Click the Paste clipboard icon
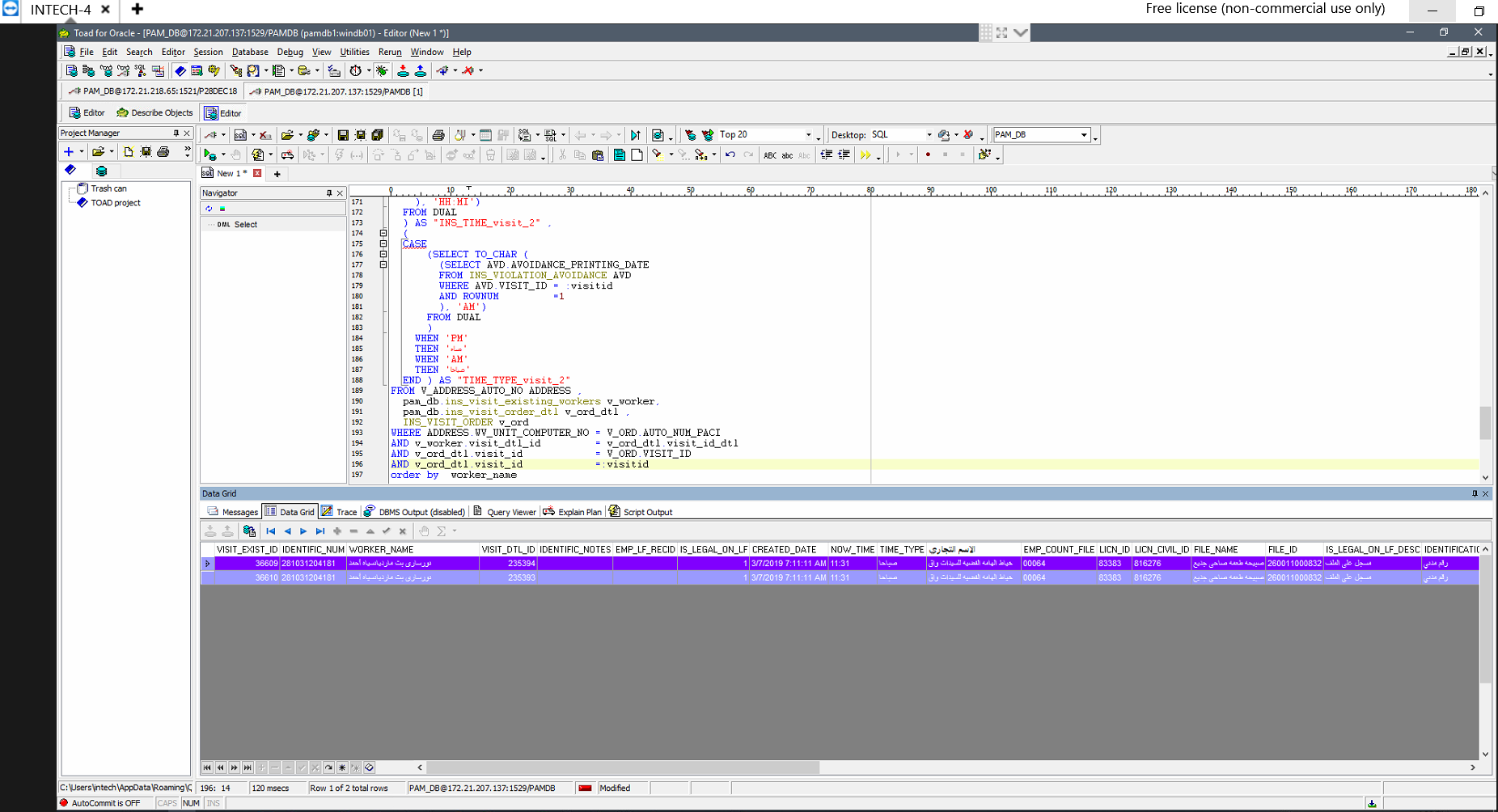 (598, 154)
